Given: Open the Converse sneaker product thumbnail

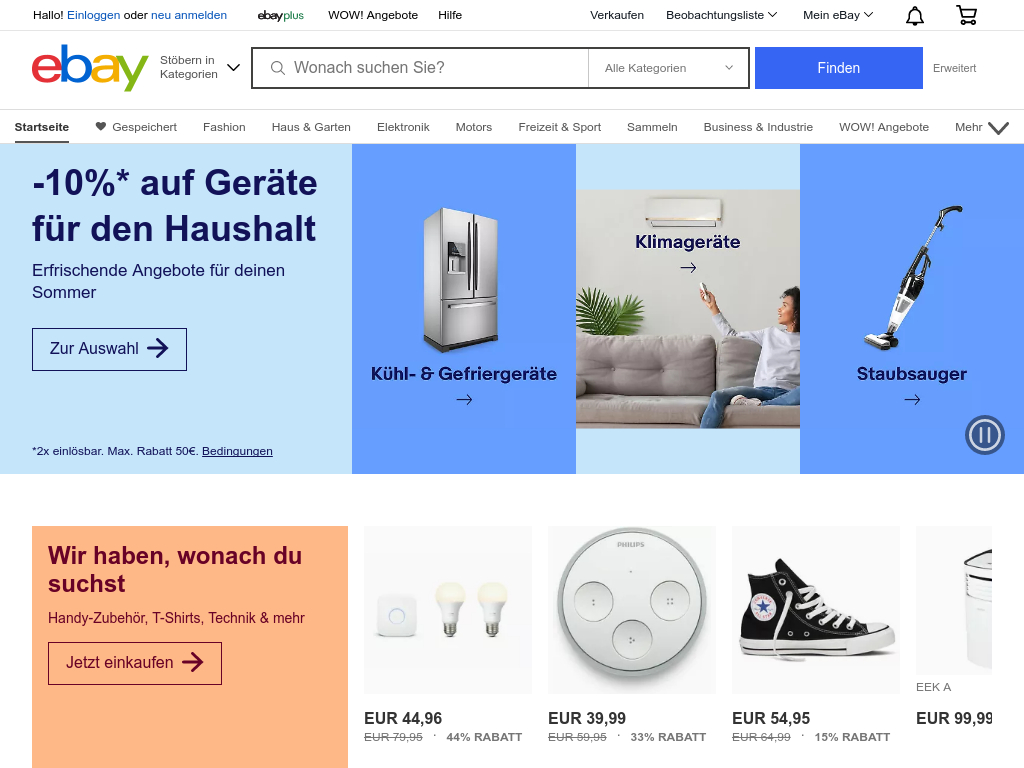Looking at the screenshot, I should 816,609.
